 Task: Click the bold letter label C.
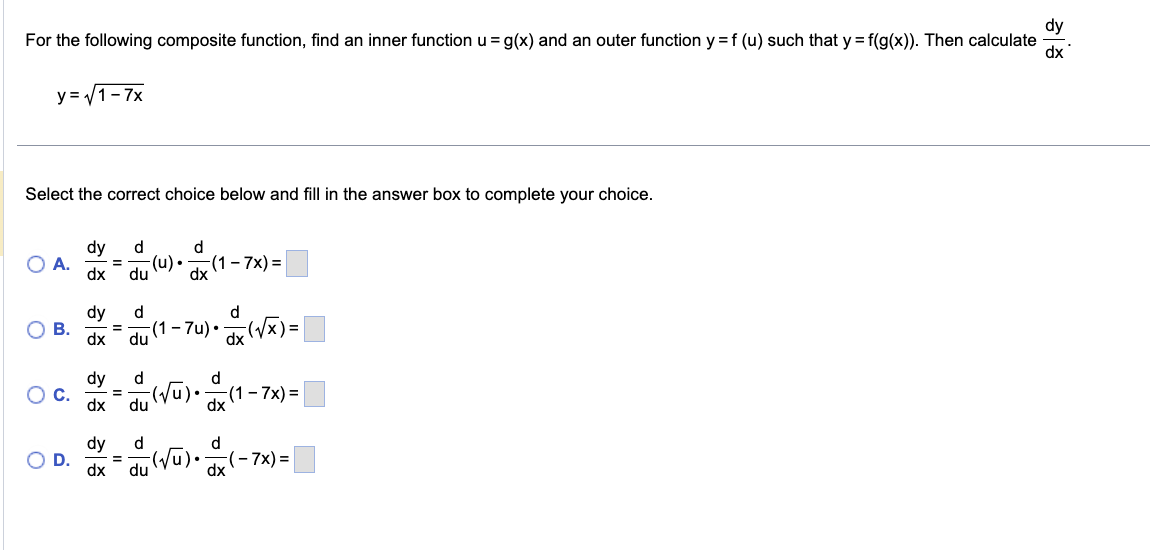point(62,395)
